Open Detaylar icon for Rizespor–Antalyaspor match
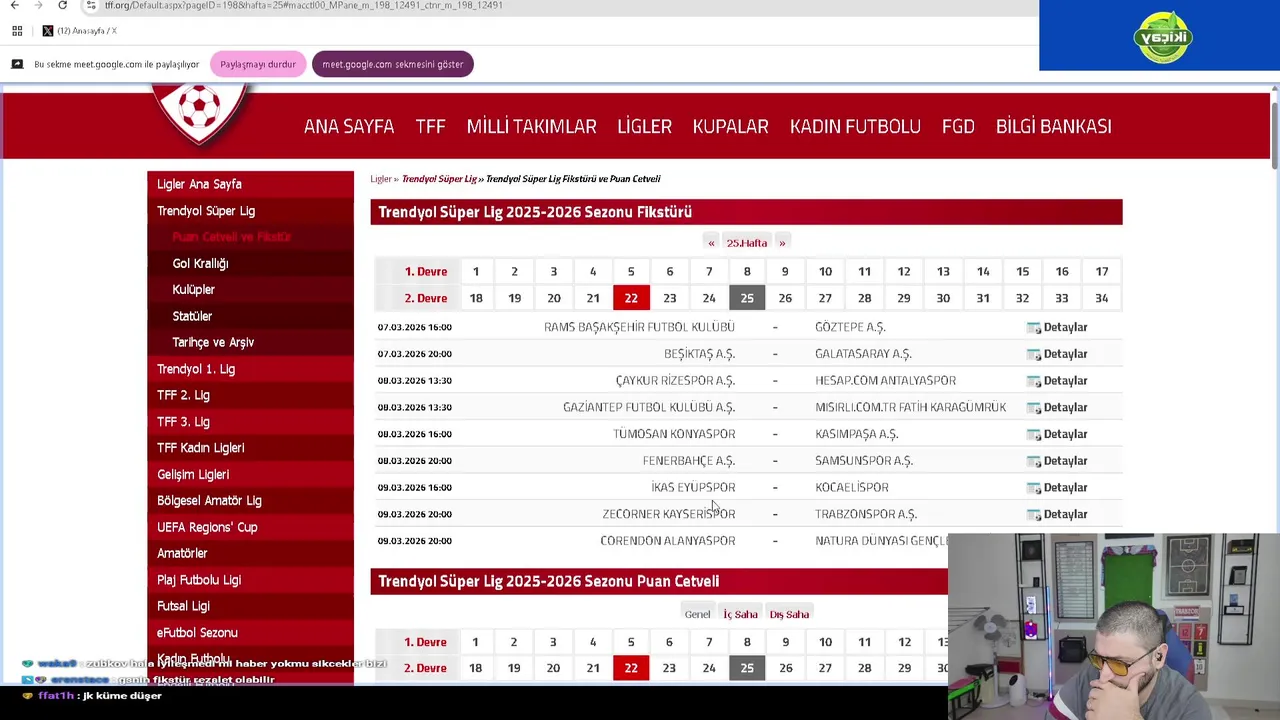The height and width of the screenshot is (720, 1280). coord(1034,381)
